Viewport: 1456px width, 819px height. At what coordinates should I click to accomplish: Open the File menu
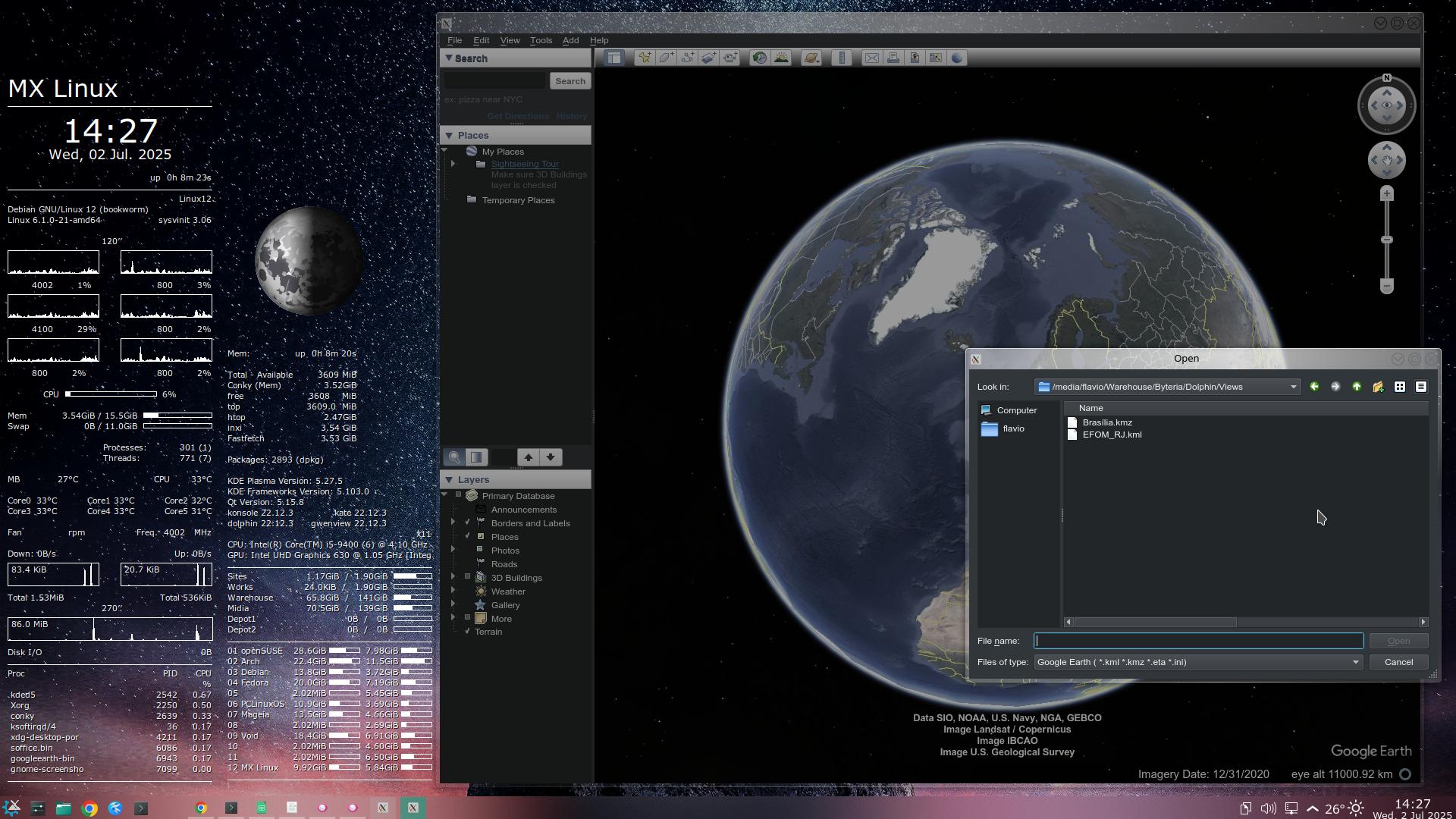coord(454,40)
